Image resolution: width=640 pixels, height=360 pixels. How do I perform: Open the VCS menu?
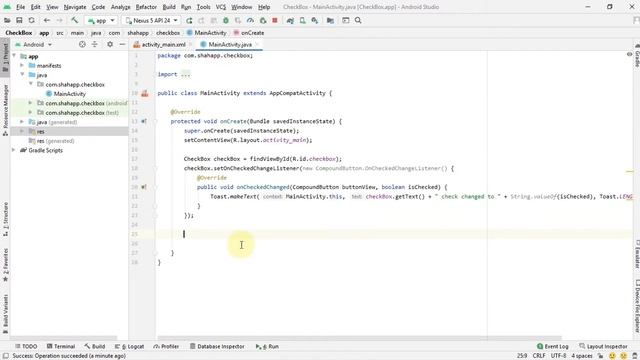tap(221, 7)
